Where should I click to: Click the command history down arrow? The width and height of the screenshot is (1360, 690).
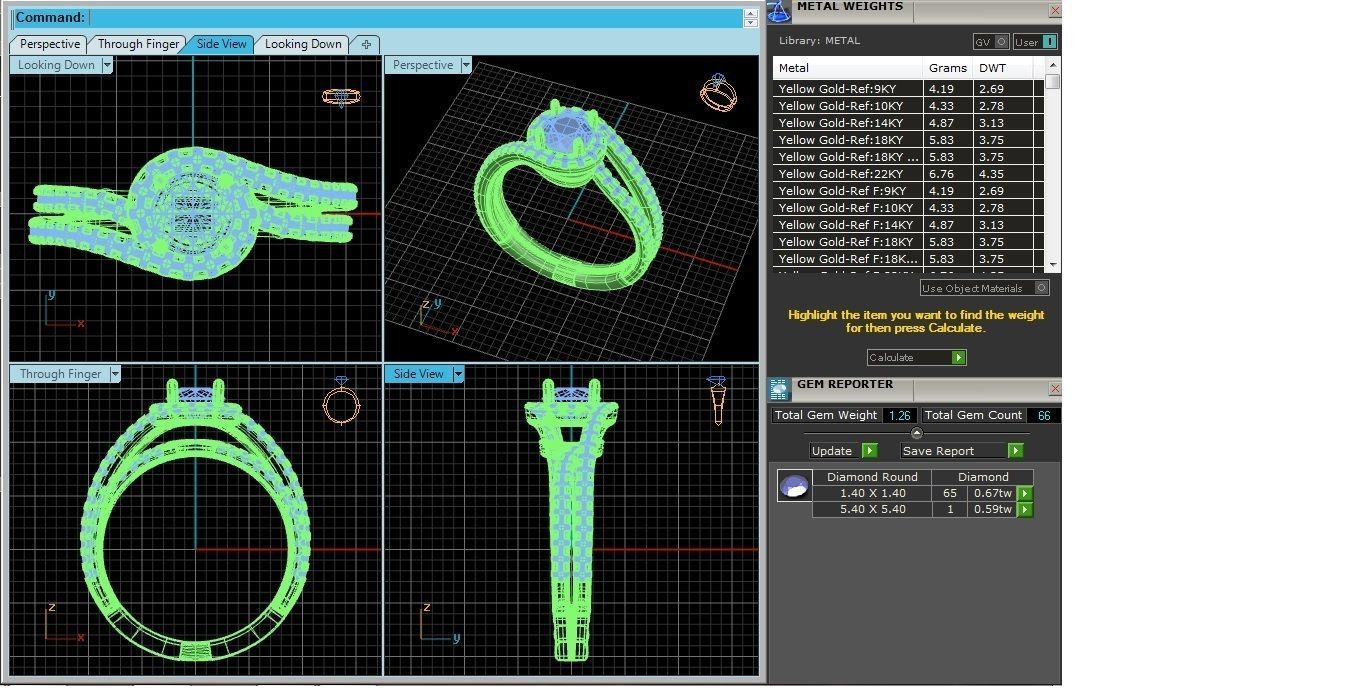(x=751, y=22)
